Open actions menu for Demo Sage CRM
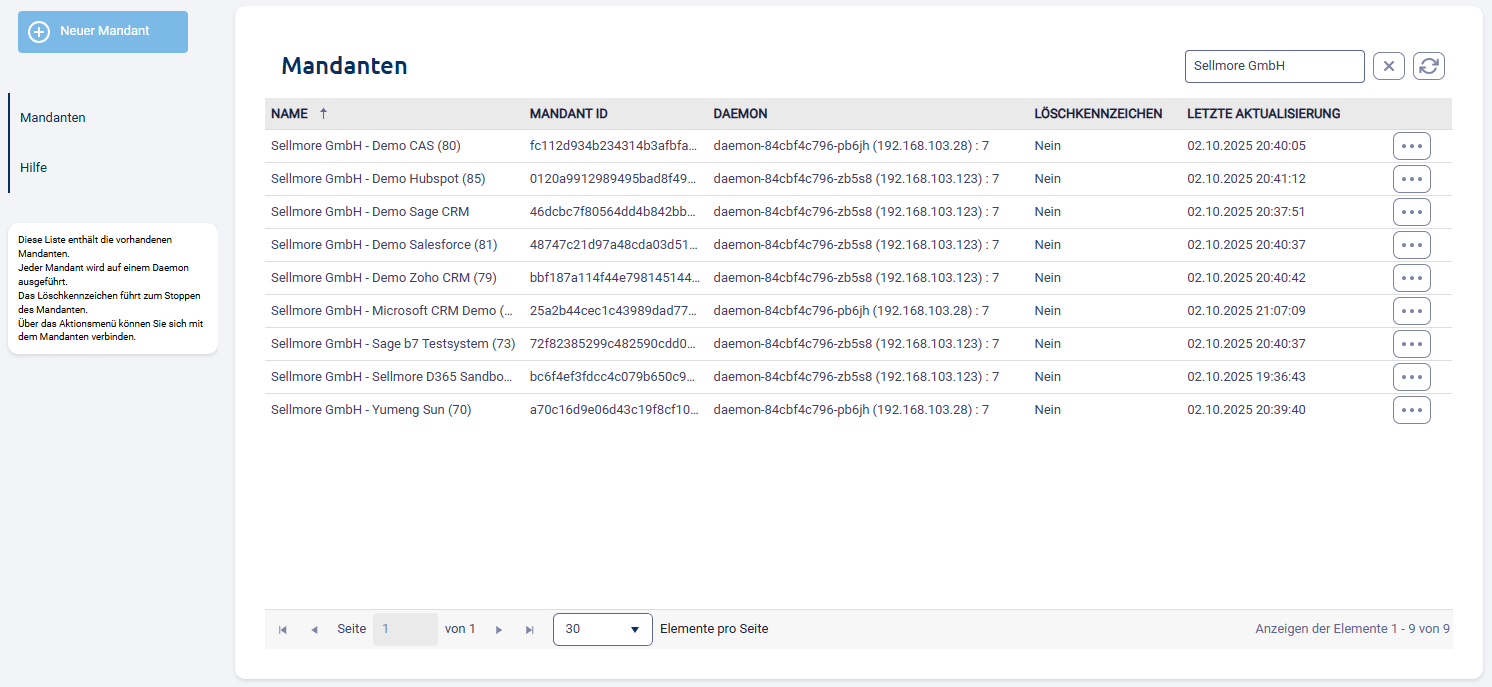 [1411, 212]
